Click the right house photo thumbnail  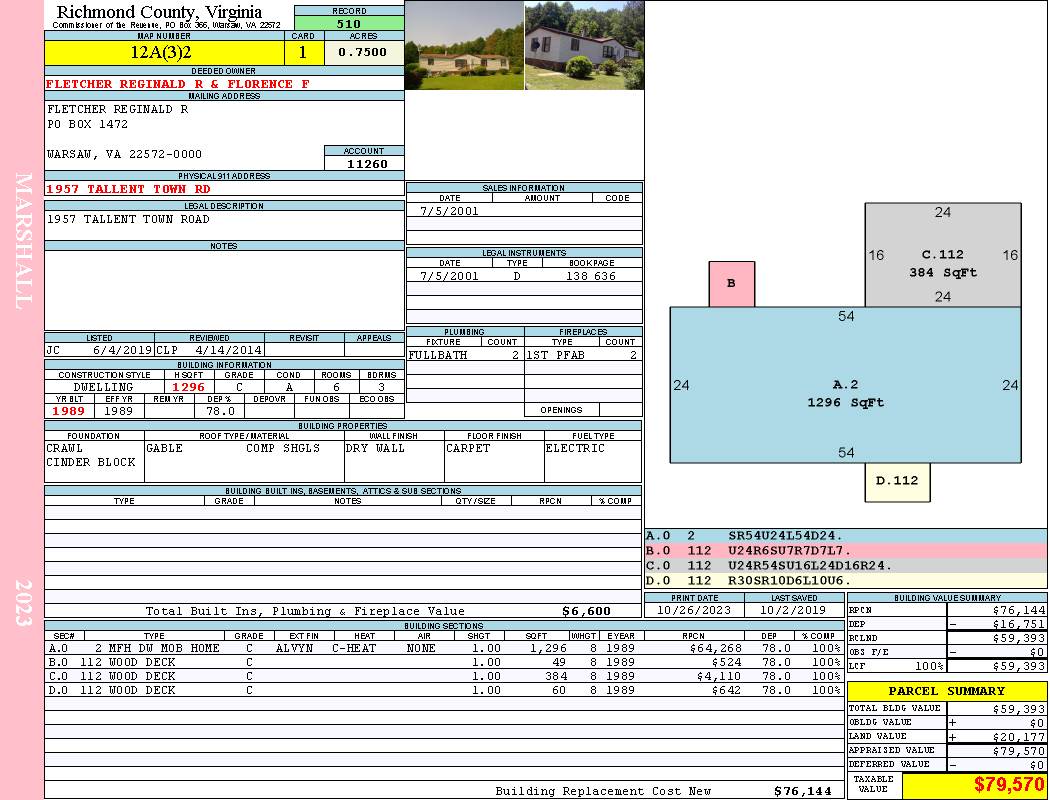click(x=584, y=45)
